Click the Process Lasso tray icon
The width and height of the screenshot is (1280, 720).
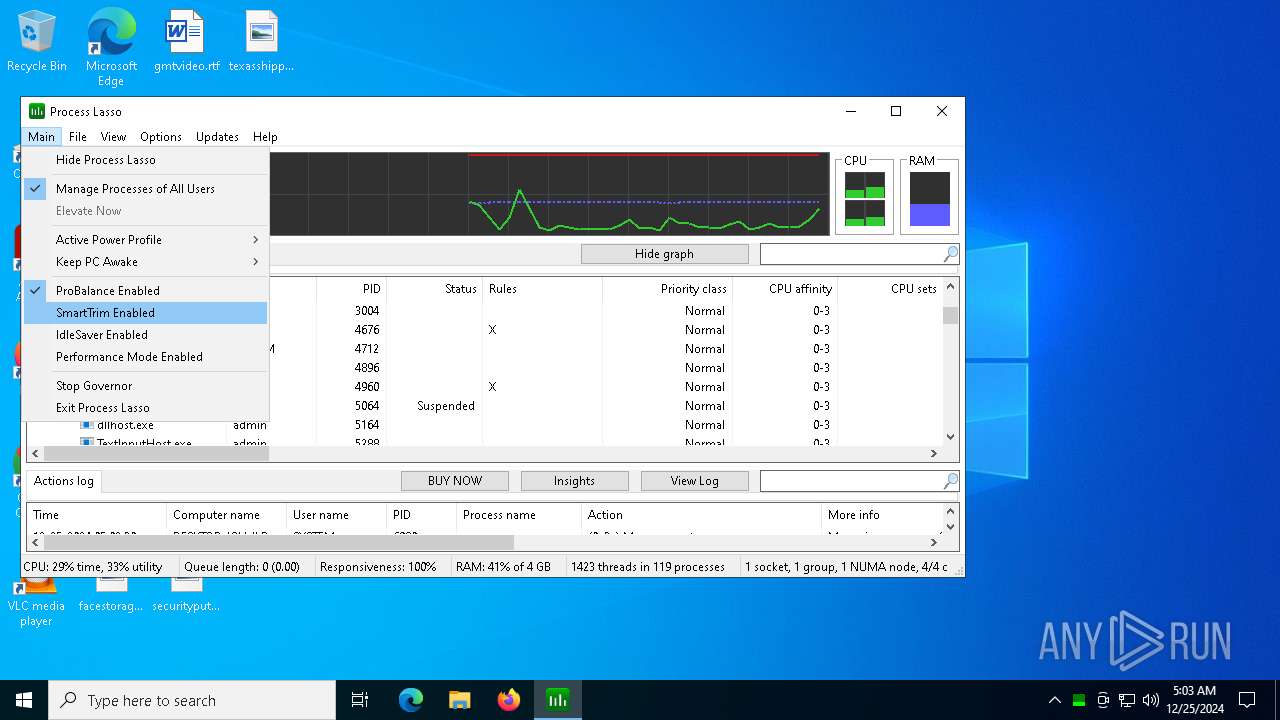coord(1079,700)
